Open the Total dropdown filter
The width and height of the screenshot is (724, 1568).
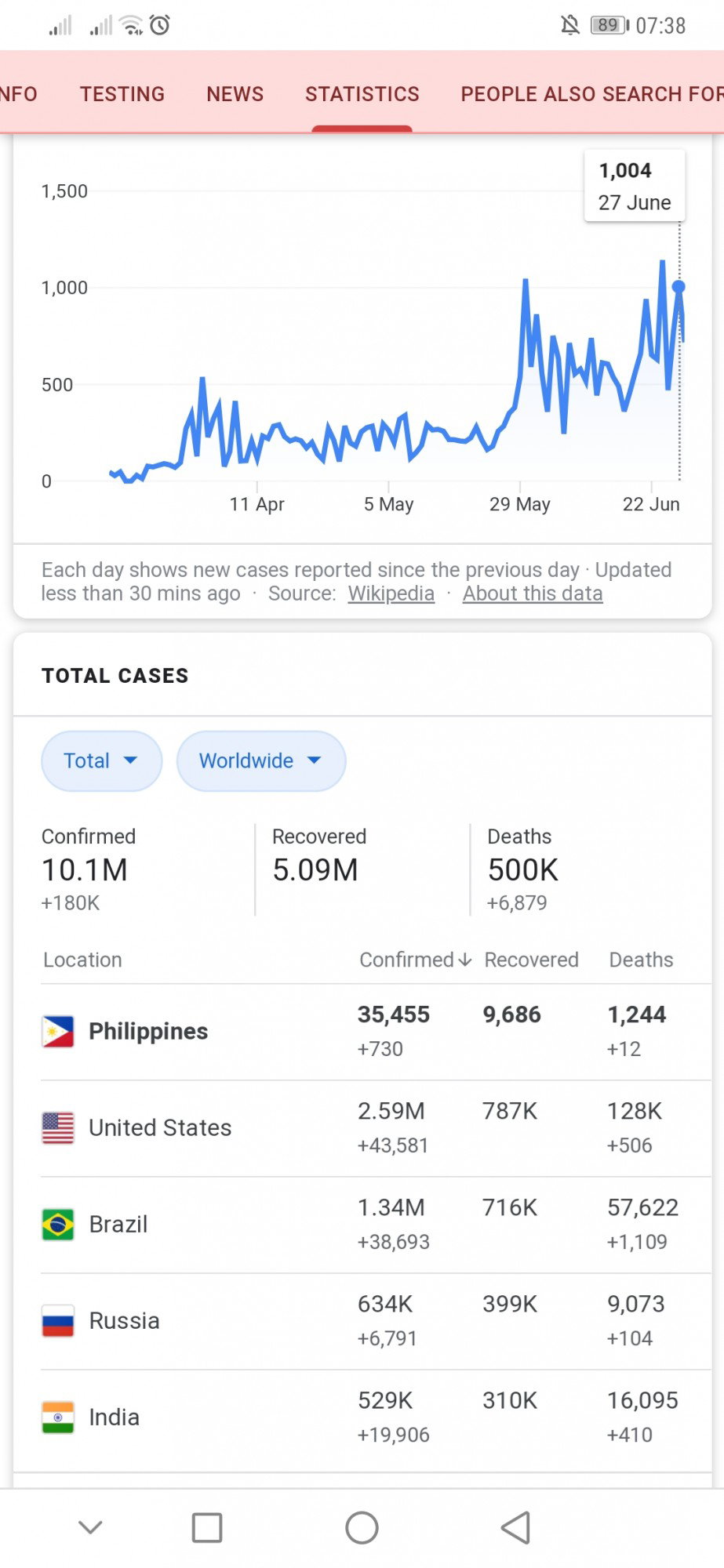click(101, 760)
